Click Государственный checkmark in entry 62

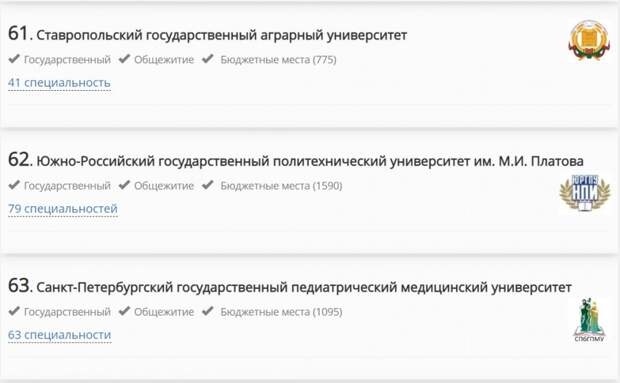tap(14, 185)
